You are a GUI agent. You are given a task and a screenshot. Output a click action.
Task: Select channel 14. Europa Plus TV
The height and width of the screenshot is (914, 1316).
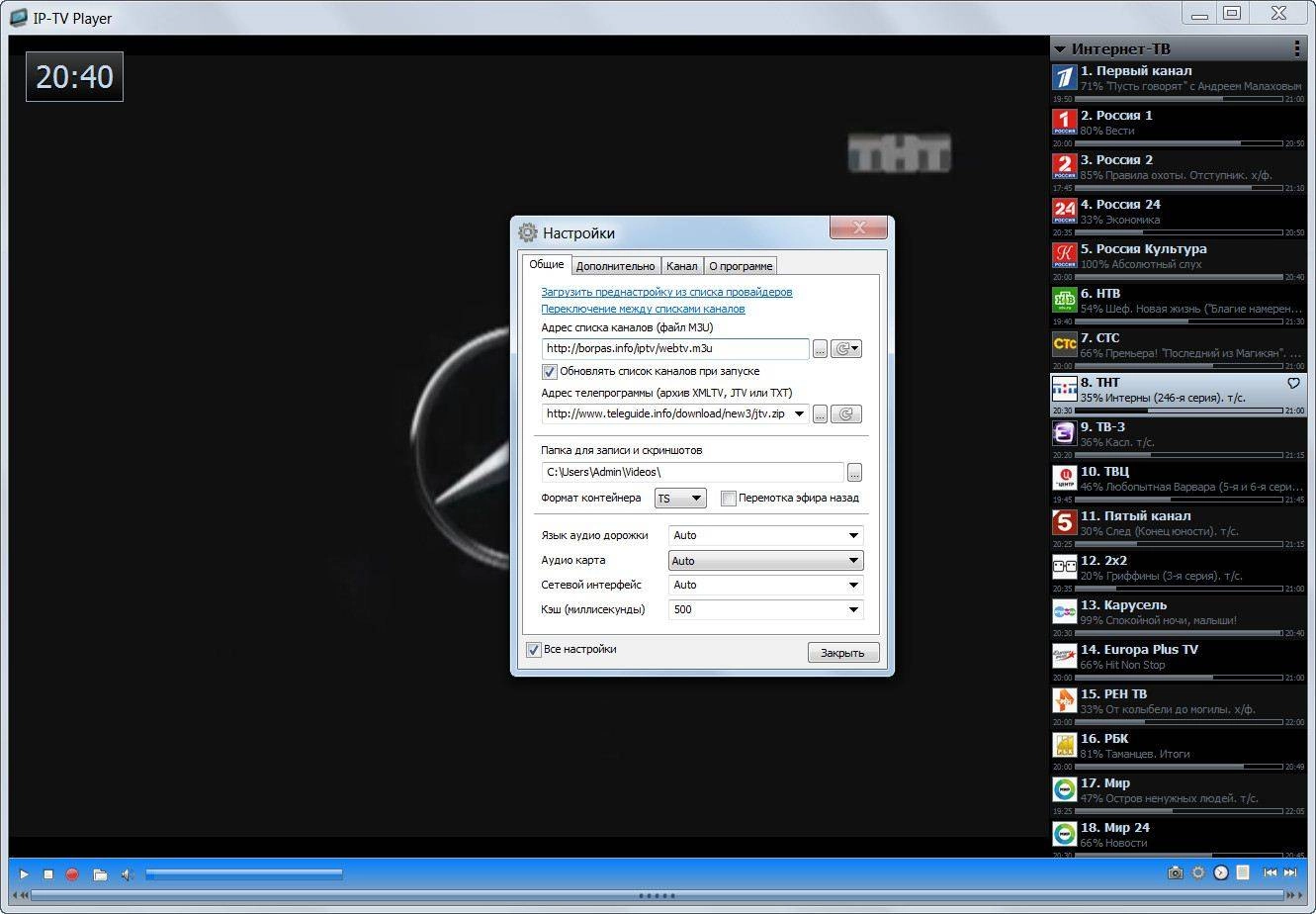1179,663
